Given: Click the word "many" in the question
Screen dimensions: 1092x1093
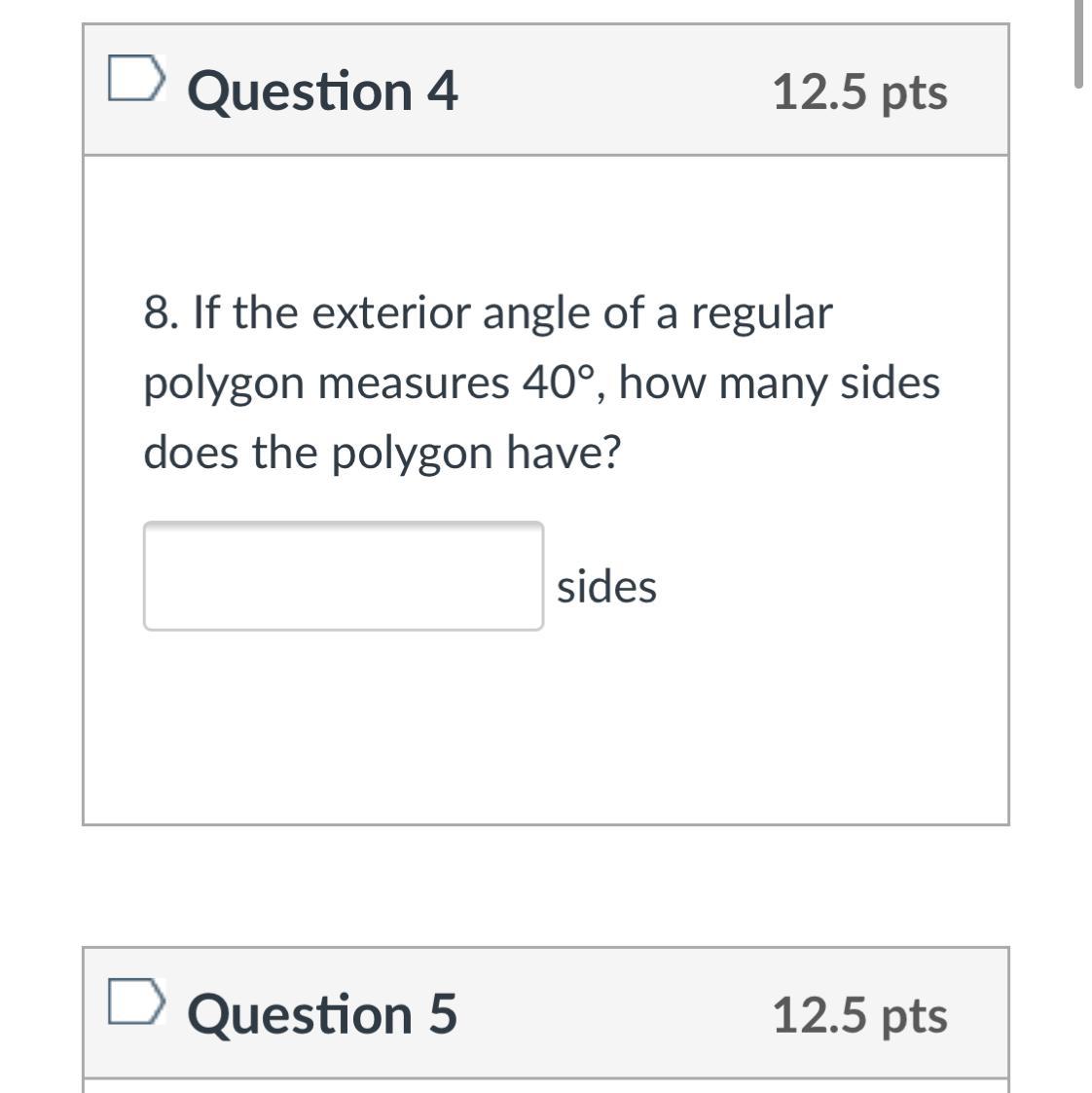Looking at the screenshot, I should tap(774, 383).
